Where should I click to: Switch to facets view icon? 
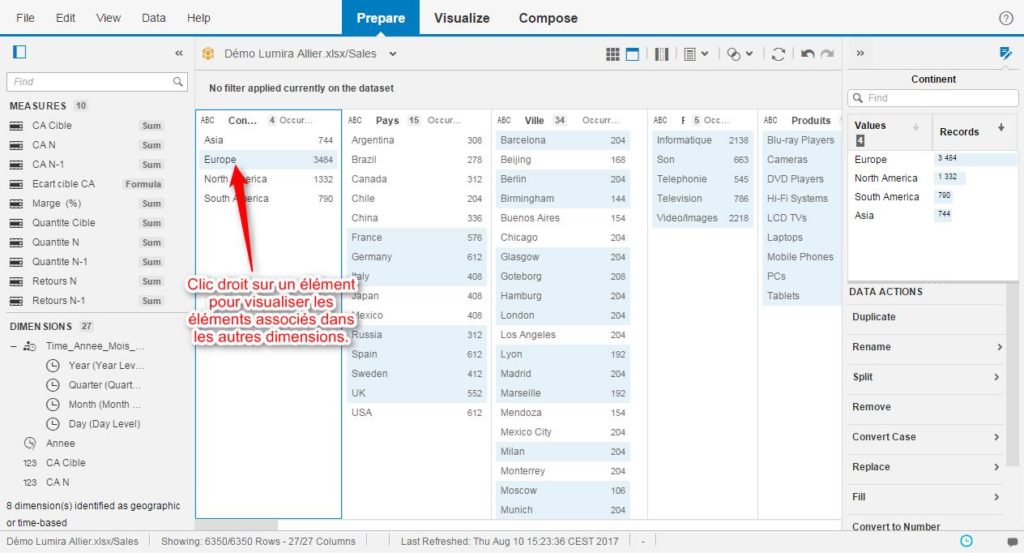click(633, 54)
